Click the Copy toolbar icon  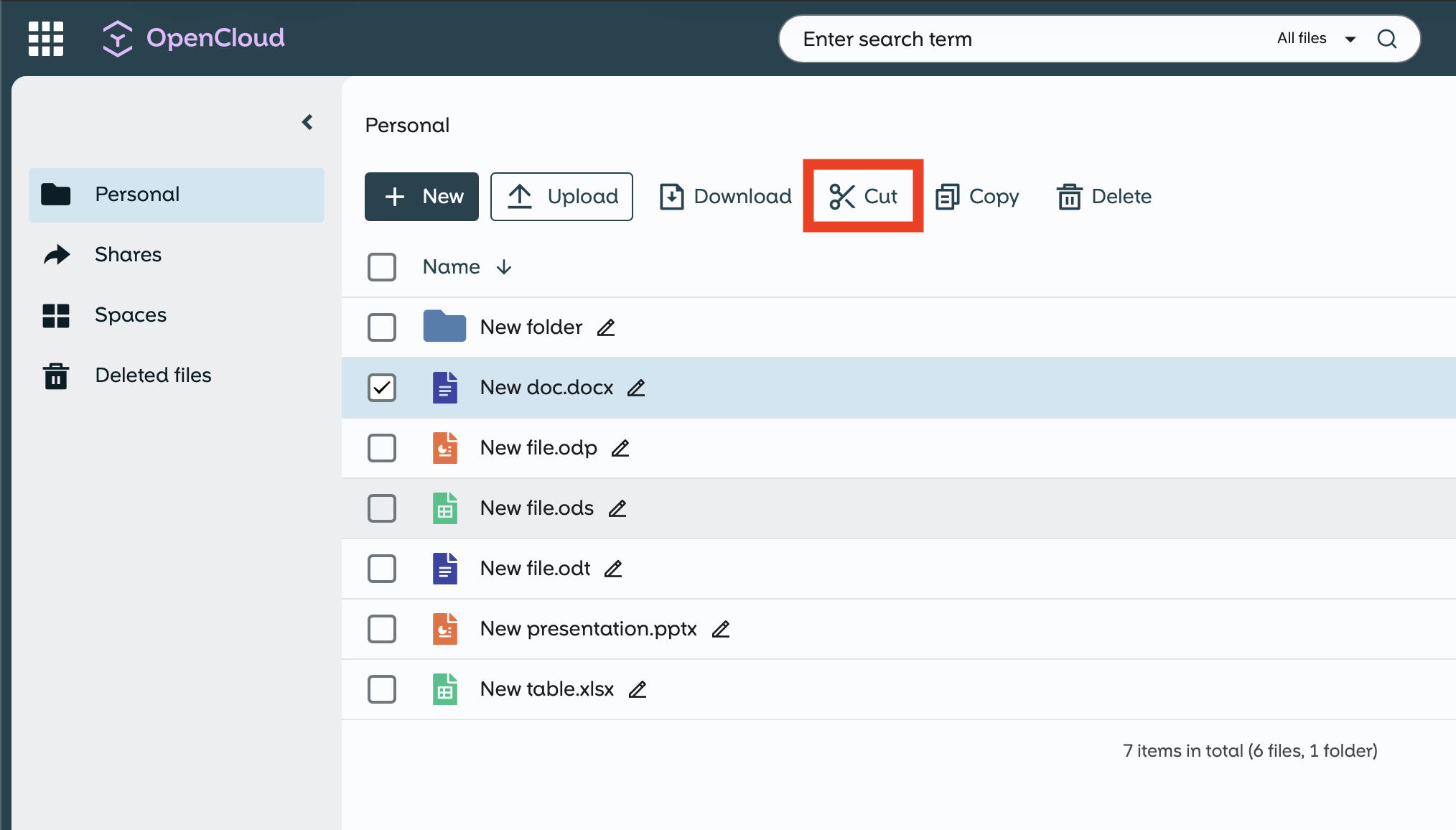click(x=947, y=196)
